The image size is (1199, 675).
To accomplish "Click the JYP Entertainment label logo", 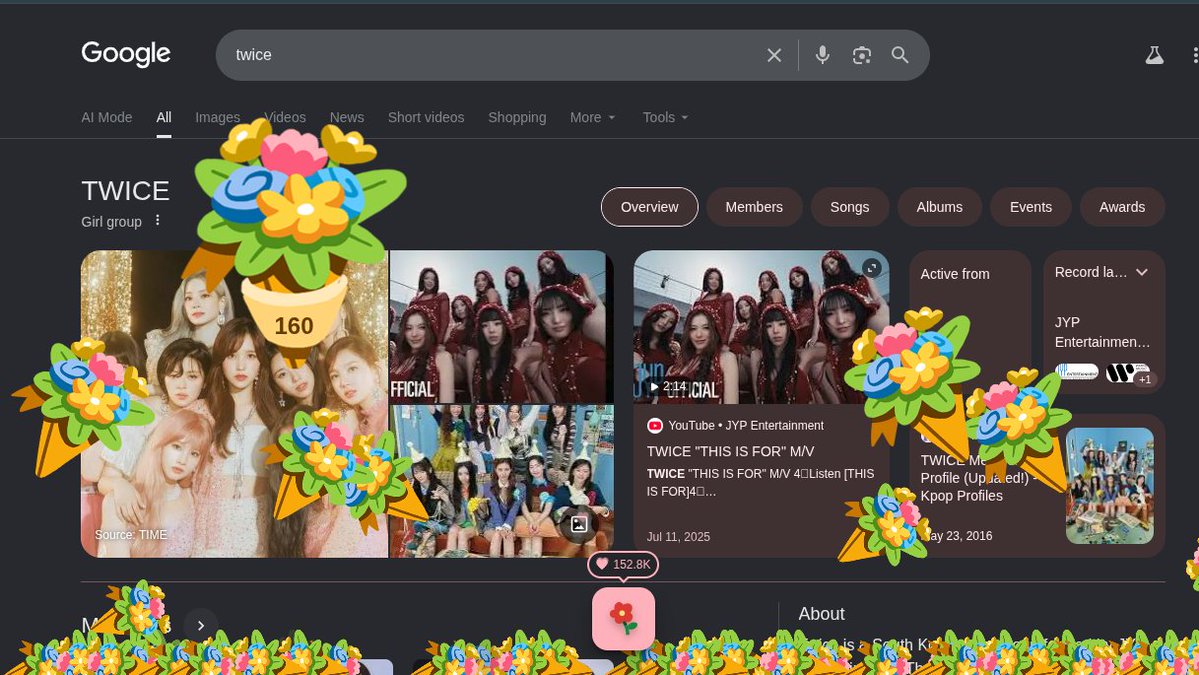I will (x=1077, y=372).
